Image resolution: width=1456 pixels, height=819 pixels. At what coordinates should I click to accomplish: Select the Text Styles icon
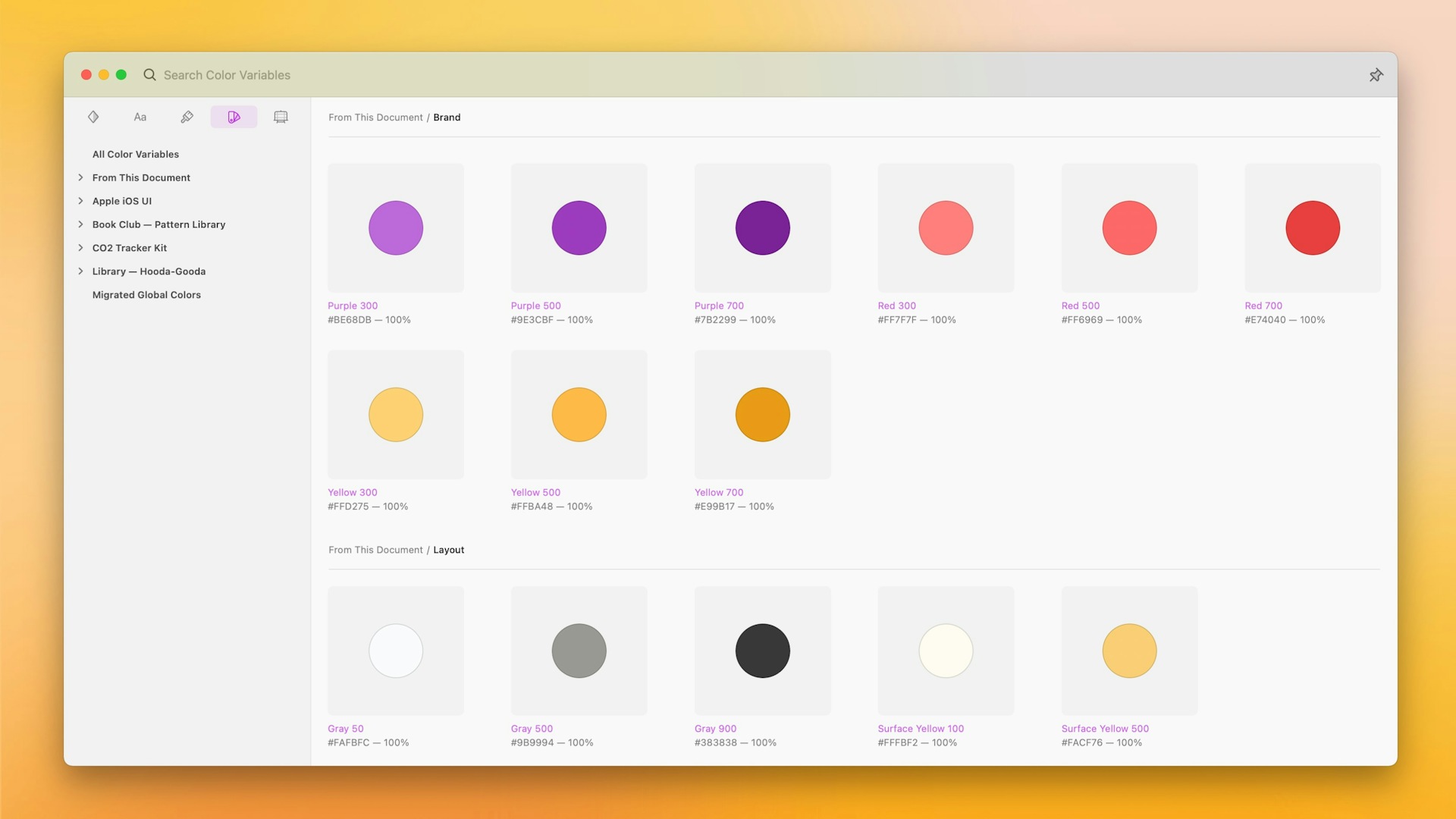[x=140, y=117]
